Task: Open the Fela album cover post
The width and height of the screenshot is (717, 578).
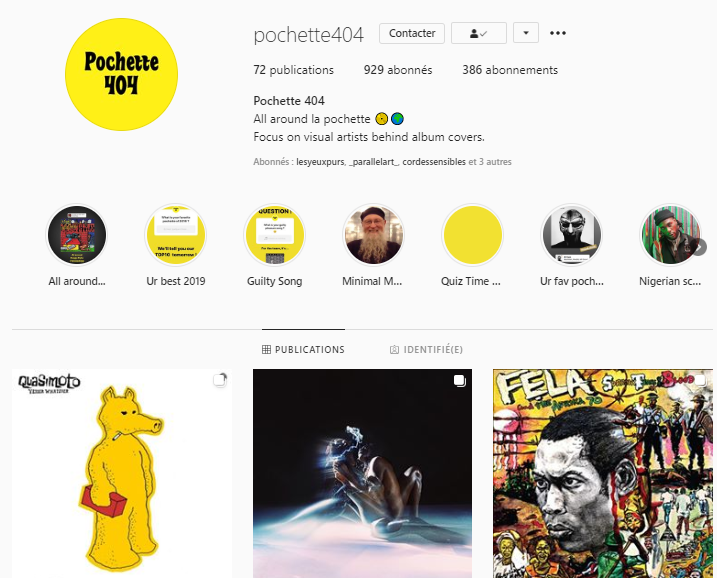Action: (x=603, y=473)
